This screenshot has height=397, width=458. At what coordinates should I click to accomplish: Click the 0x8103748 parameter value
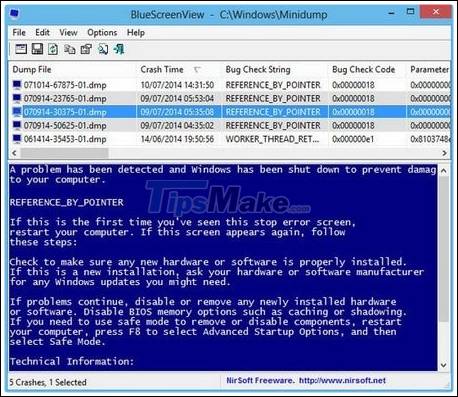(x=429, y=139)
